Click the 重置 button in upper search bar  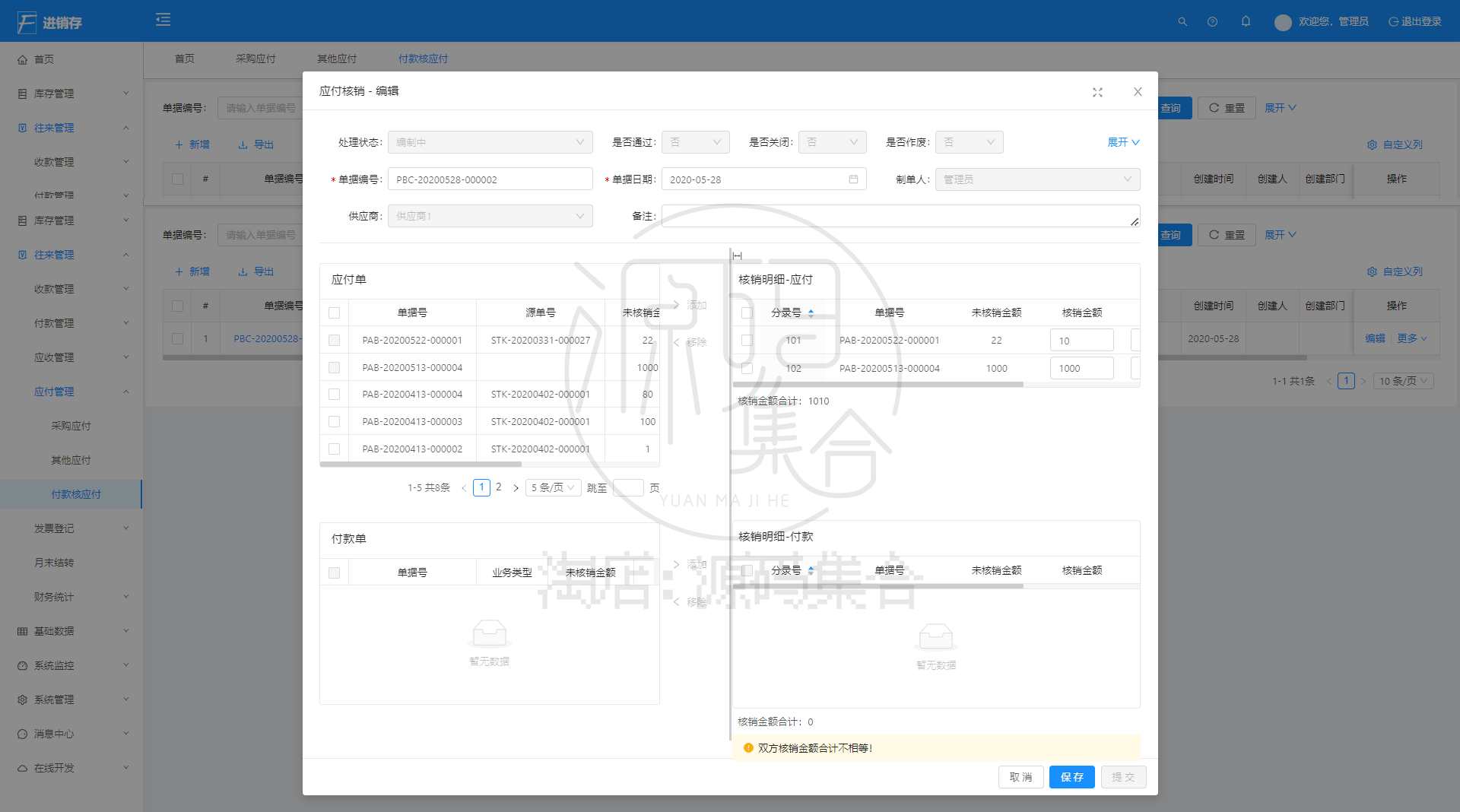[x=1227, y=108]
